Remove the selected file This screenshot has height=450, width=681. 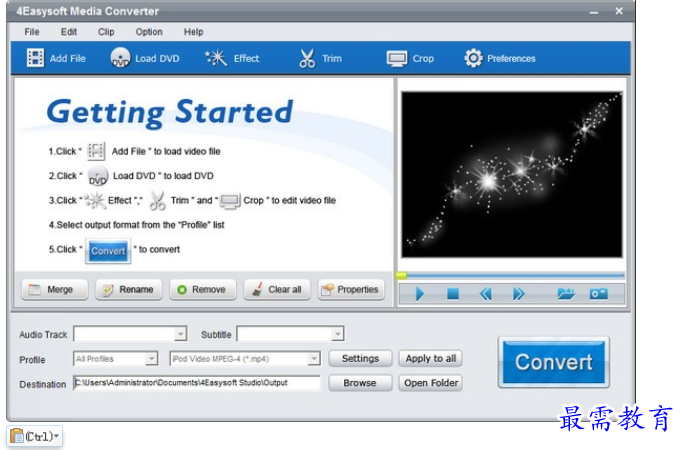pyautogui.click(x=203, y=289)
